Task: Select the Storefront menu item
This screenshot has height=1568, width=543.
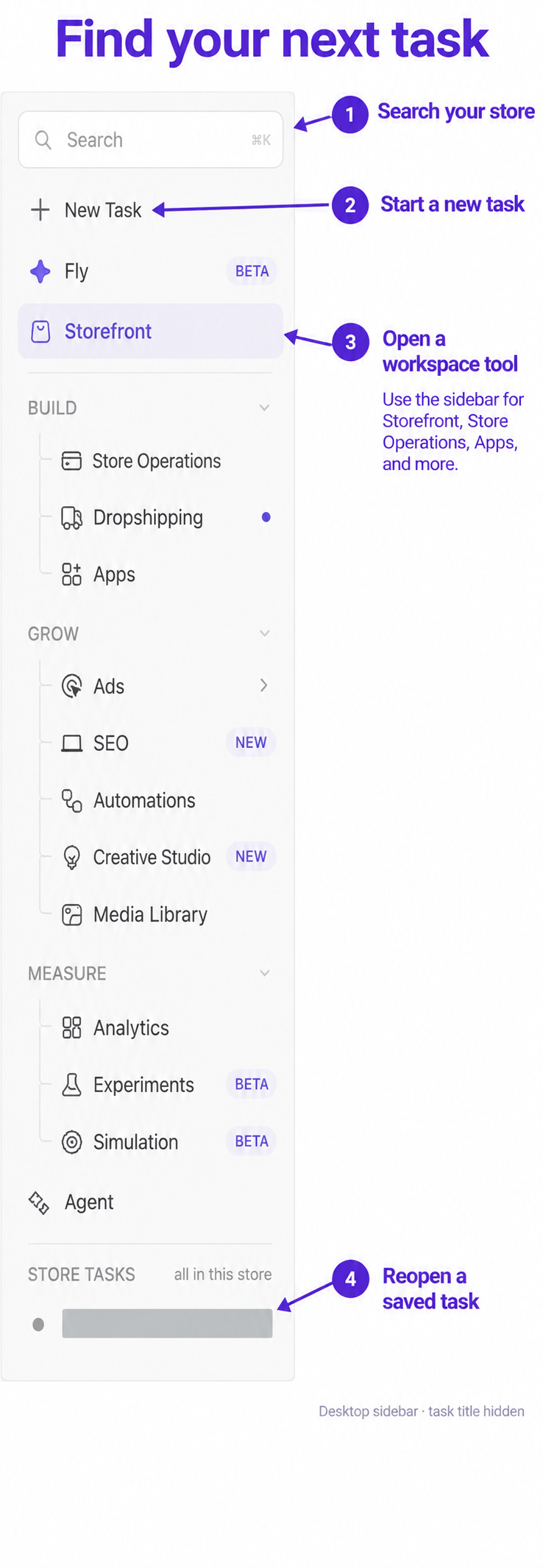Action: tap(151, 331)
